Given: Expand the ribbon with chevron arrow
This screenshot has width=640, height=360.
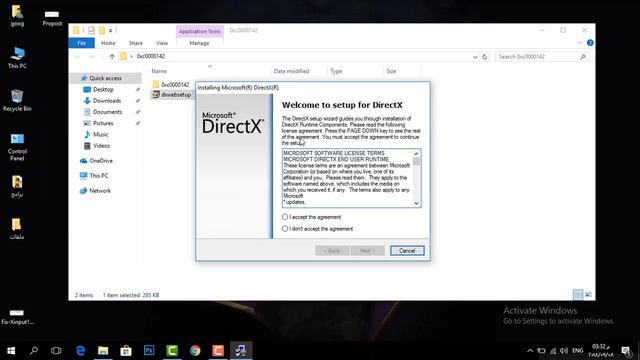Looking at the screenshot, I should [580, 42].
